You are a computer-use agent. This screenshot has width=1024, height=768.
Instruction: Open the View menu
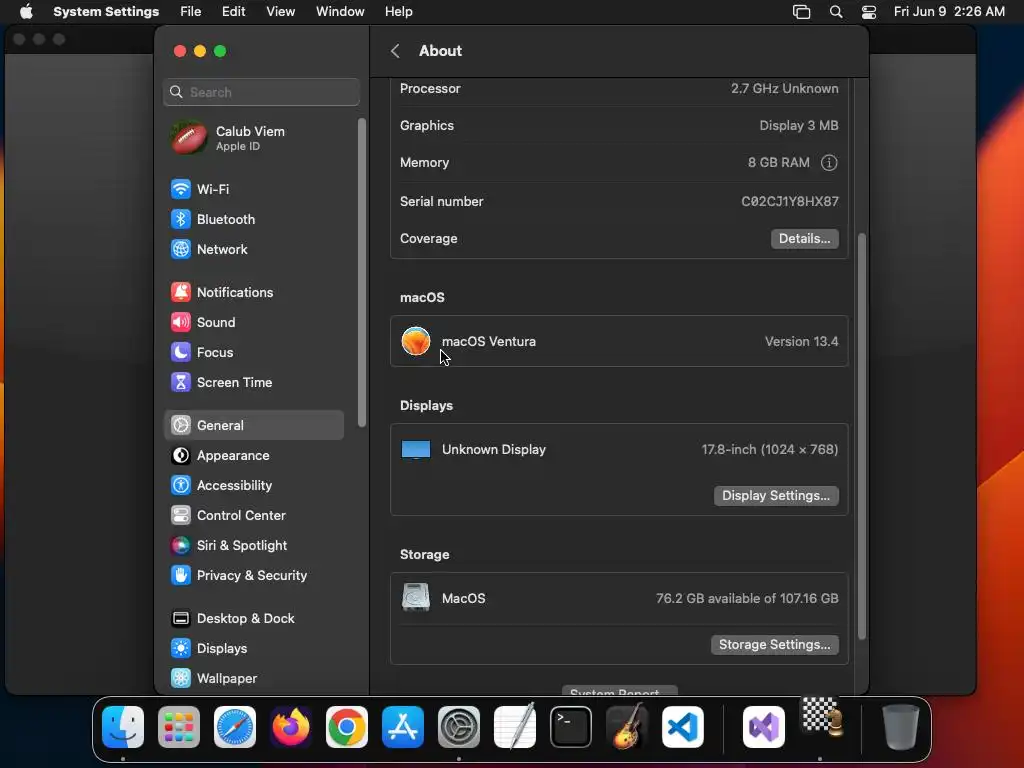[280, 12]
